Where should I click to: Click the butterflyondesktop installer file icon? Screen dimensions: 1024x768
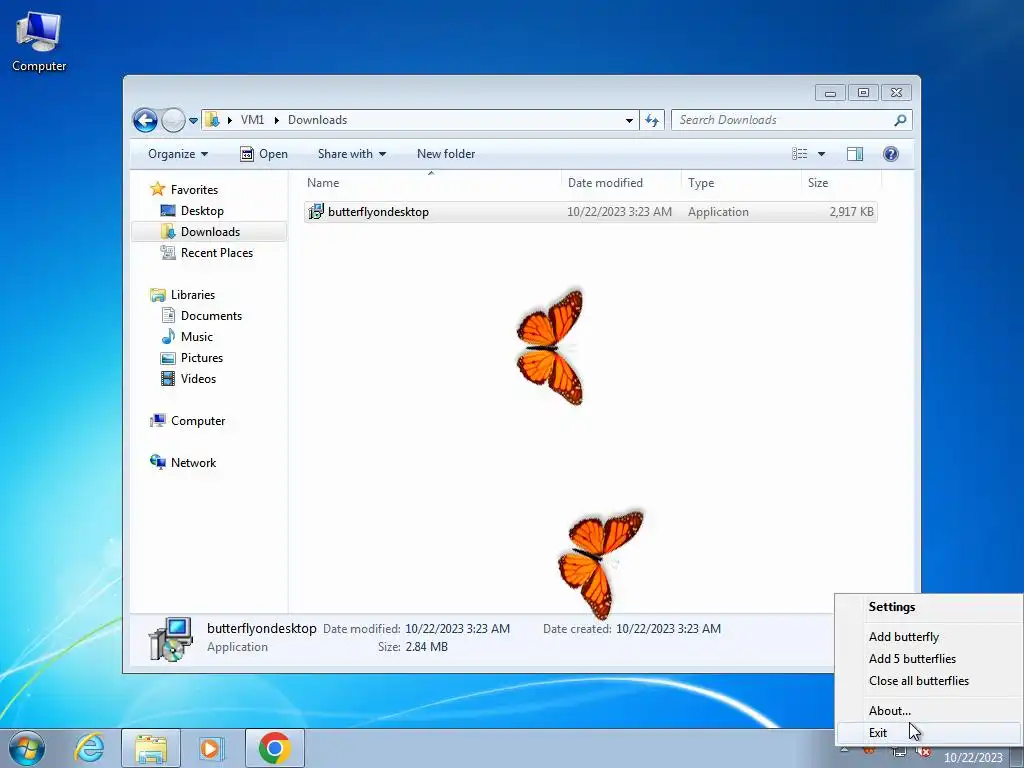[x=315, y=212]
